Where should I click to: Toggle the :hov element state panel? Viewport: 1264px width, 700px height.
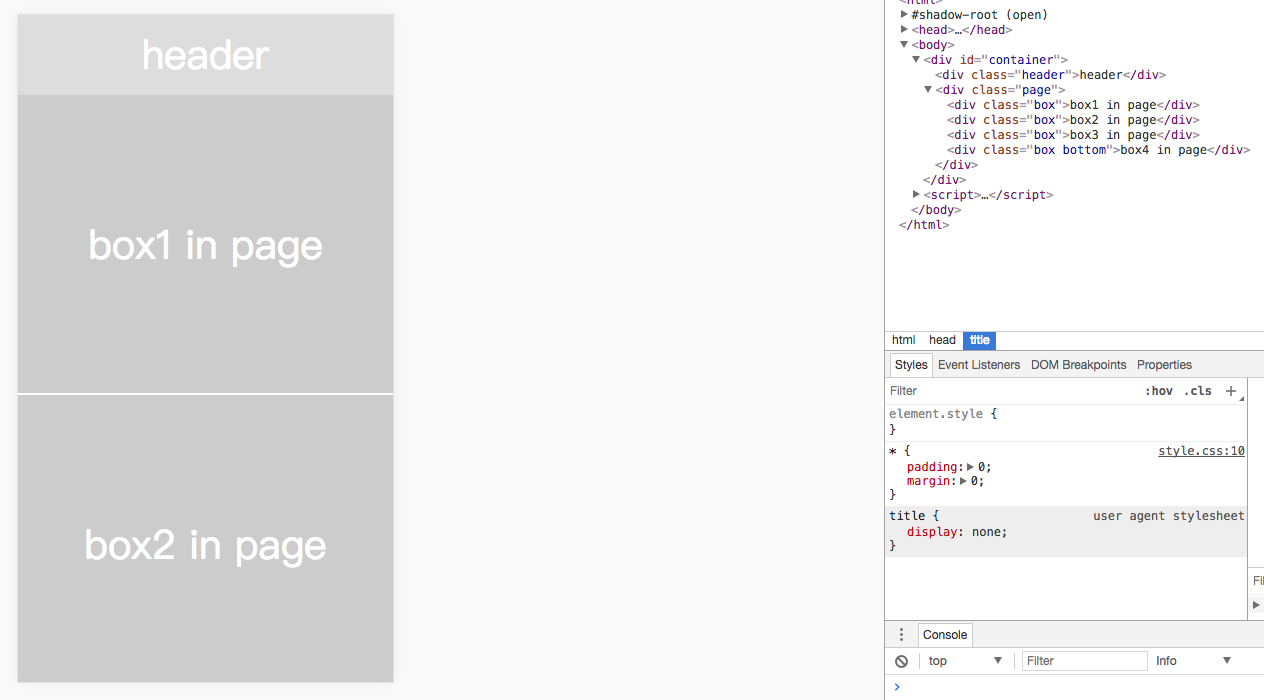point(1159,391)
